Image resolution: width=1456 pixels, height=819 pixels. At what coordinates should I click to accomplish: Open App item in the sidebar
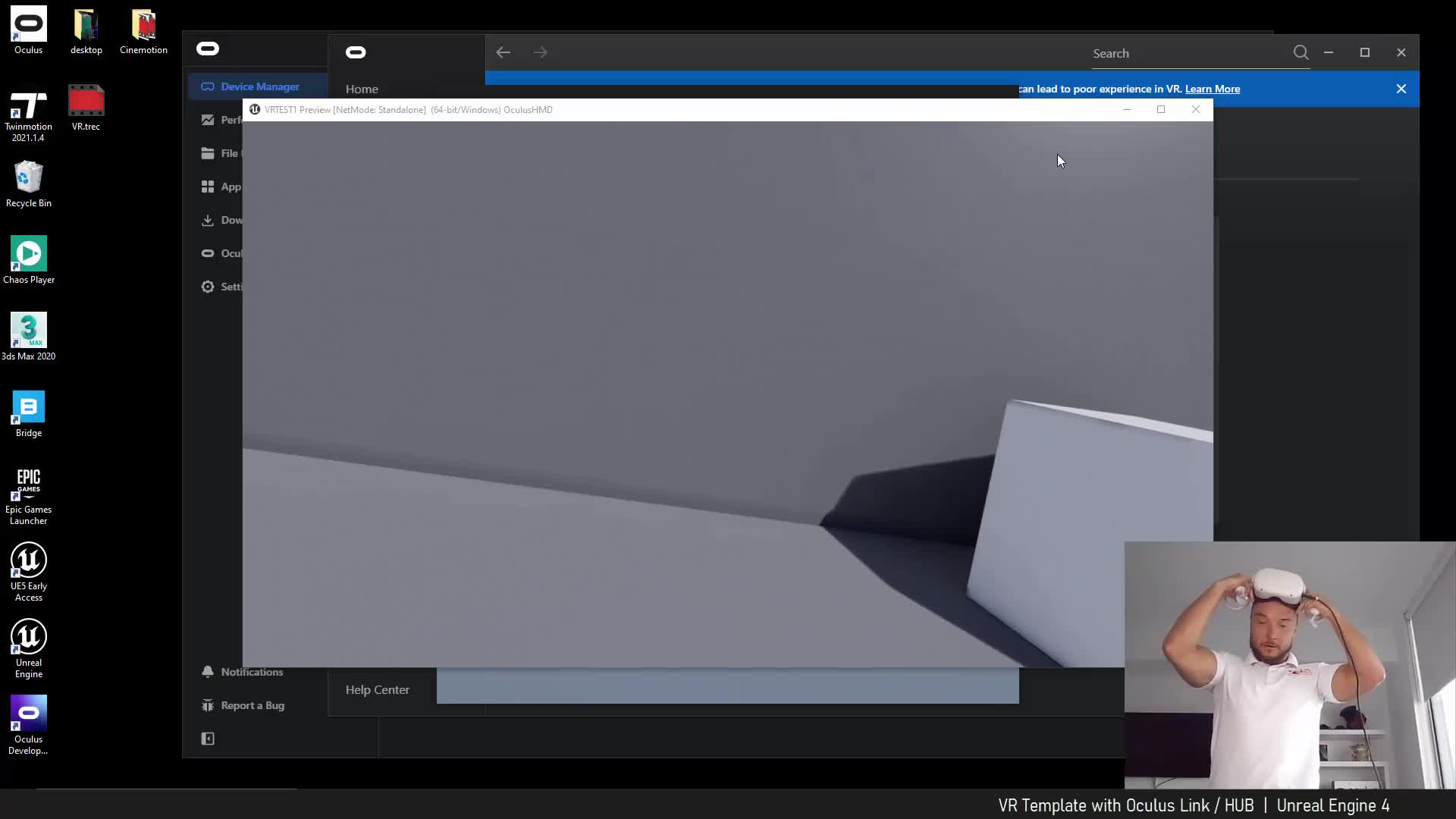coord(221,187)
